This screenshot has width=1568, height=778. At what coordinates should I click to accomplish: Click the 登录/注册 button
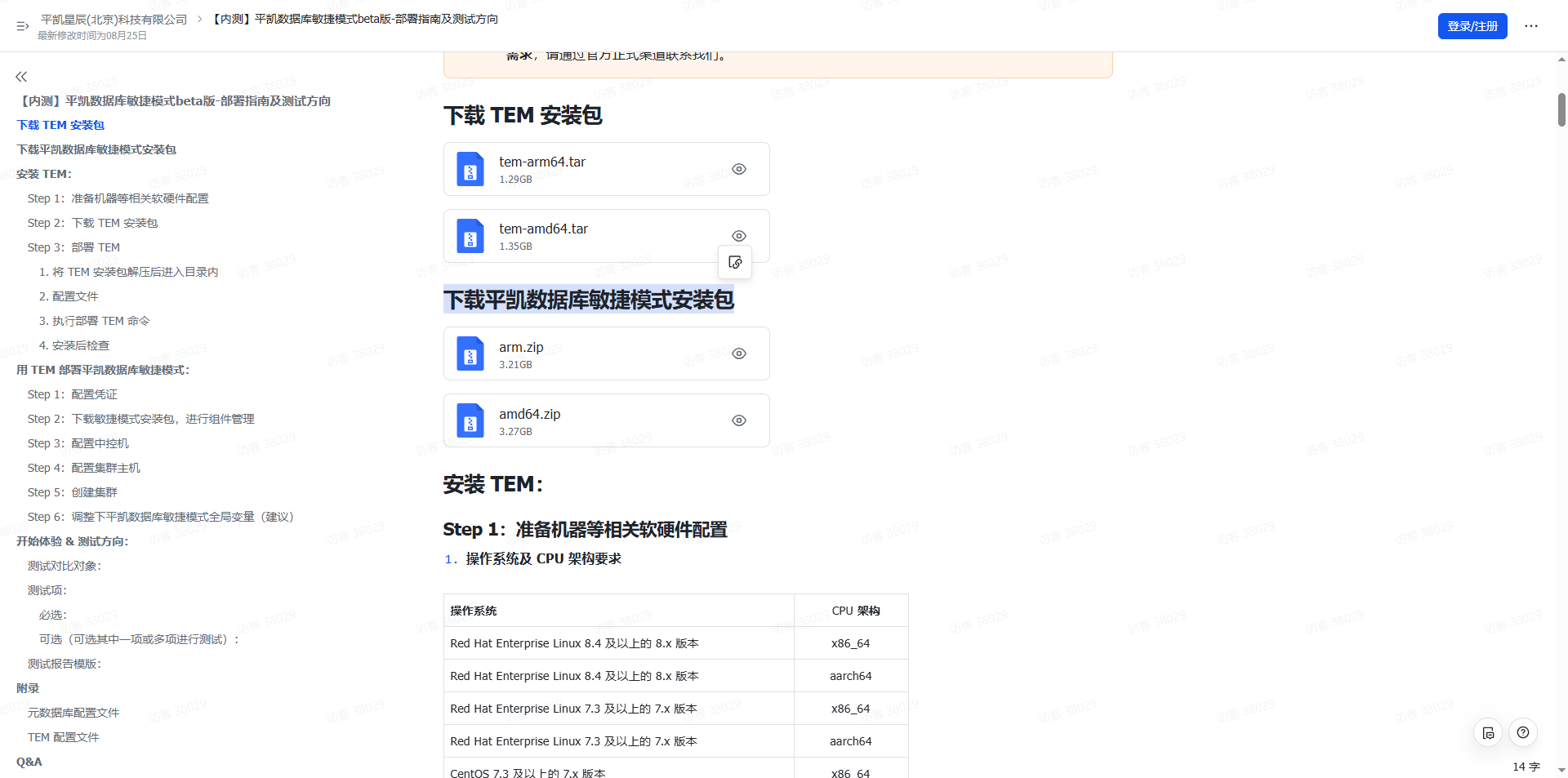tap(1472, 26)
